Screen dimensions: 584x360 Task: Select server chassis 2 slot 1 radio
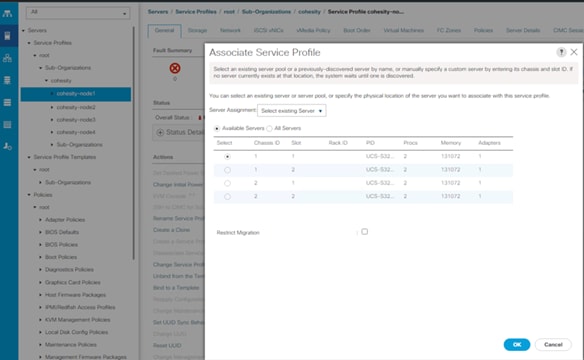tap(227, 183)
